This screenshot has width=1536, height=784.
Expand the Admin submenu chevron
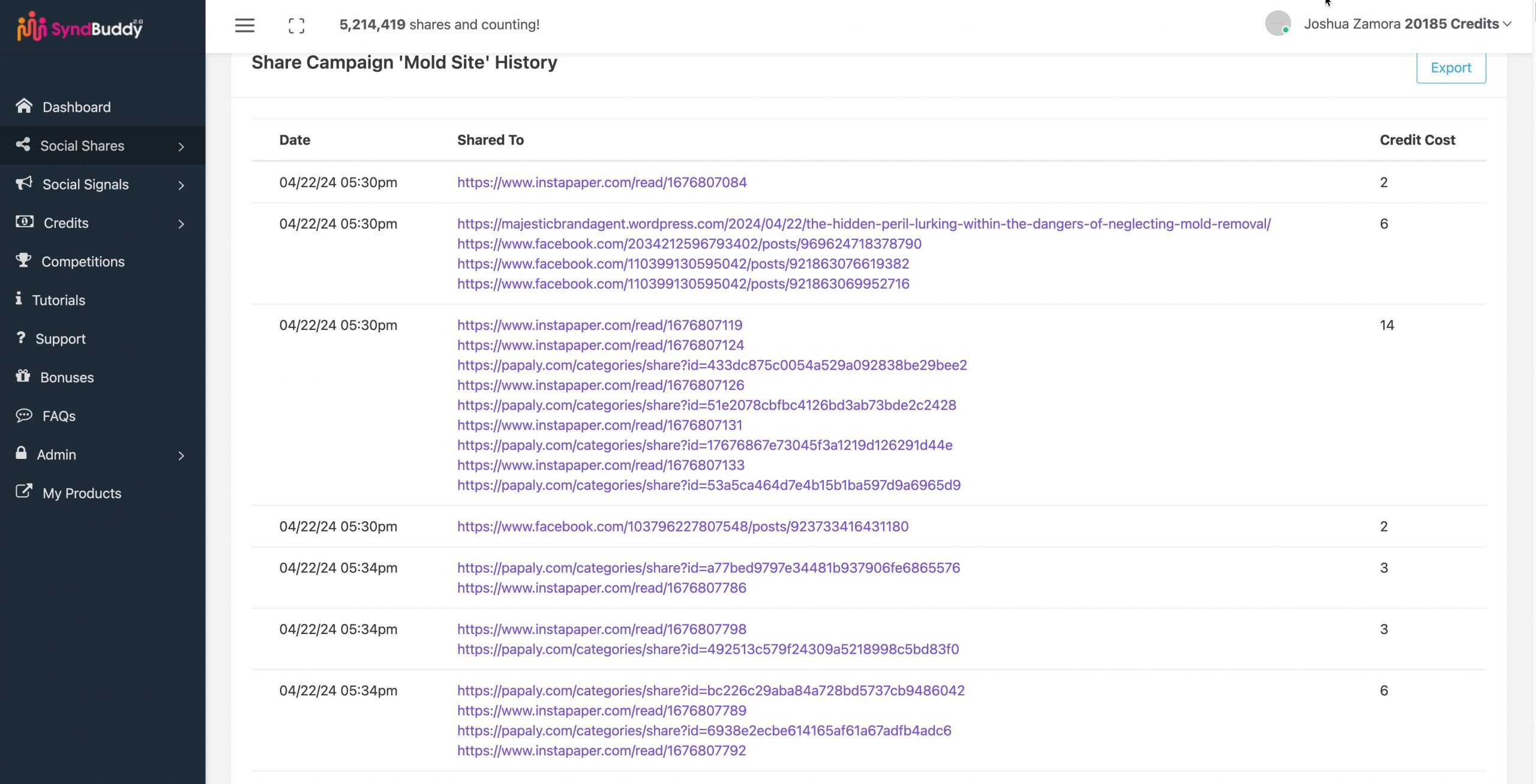click(181, 455)
